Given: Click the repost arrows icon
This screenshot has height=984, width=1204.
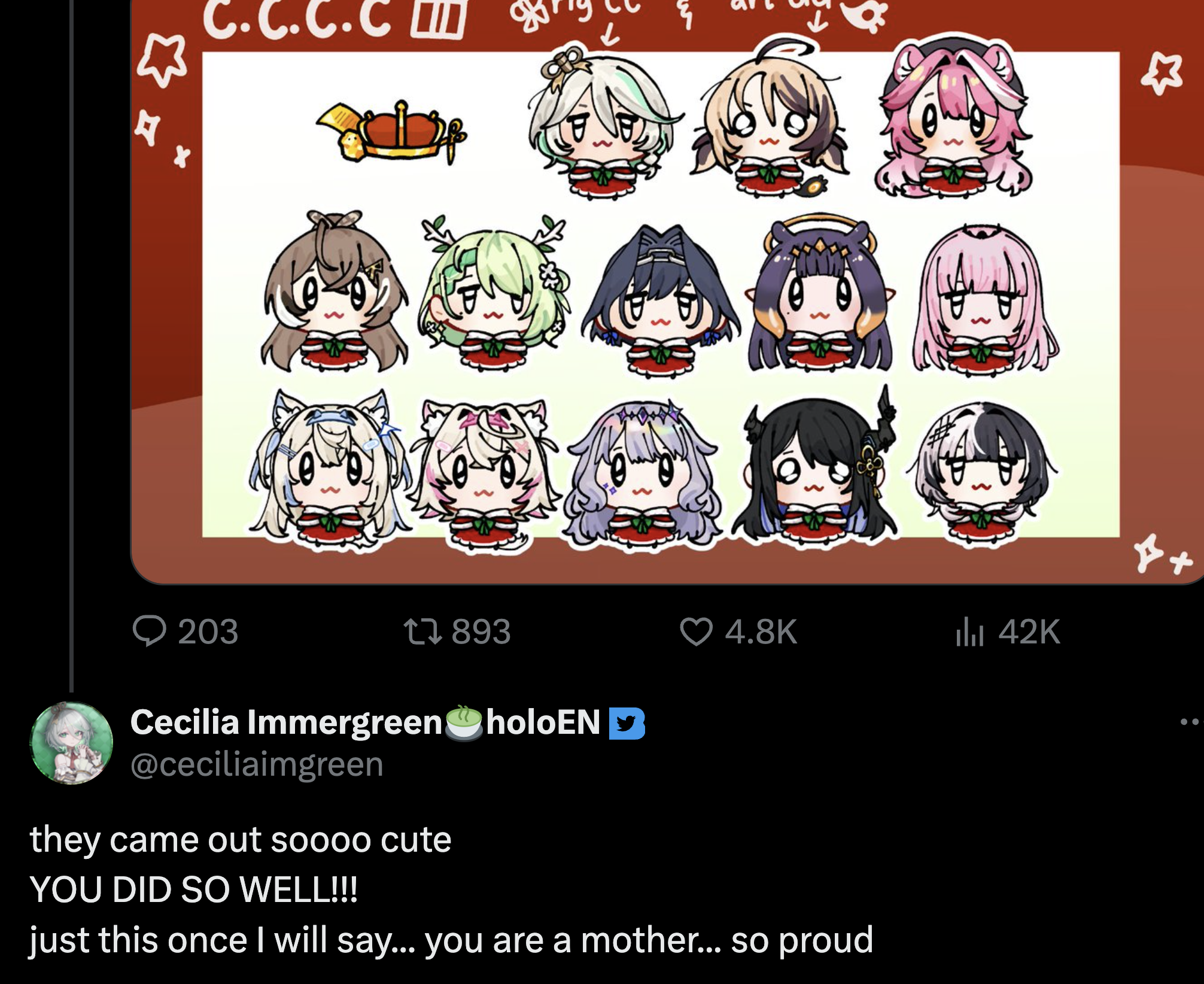Looking at the screenshot, I should click(423, 631).
